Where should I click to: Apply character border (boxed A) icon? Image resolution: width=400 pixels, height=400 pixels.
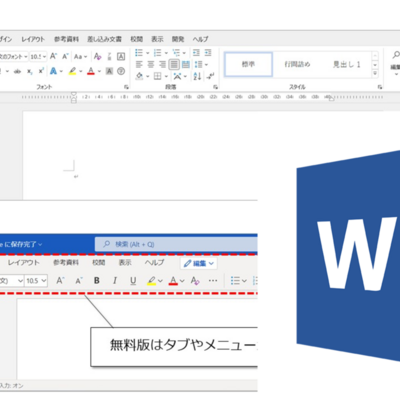121,56
